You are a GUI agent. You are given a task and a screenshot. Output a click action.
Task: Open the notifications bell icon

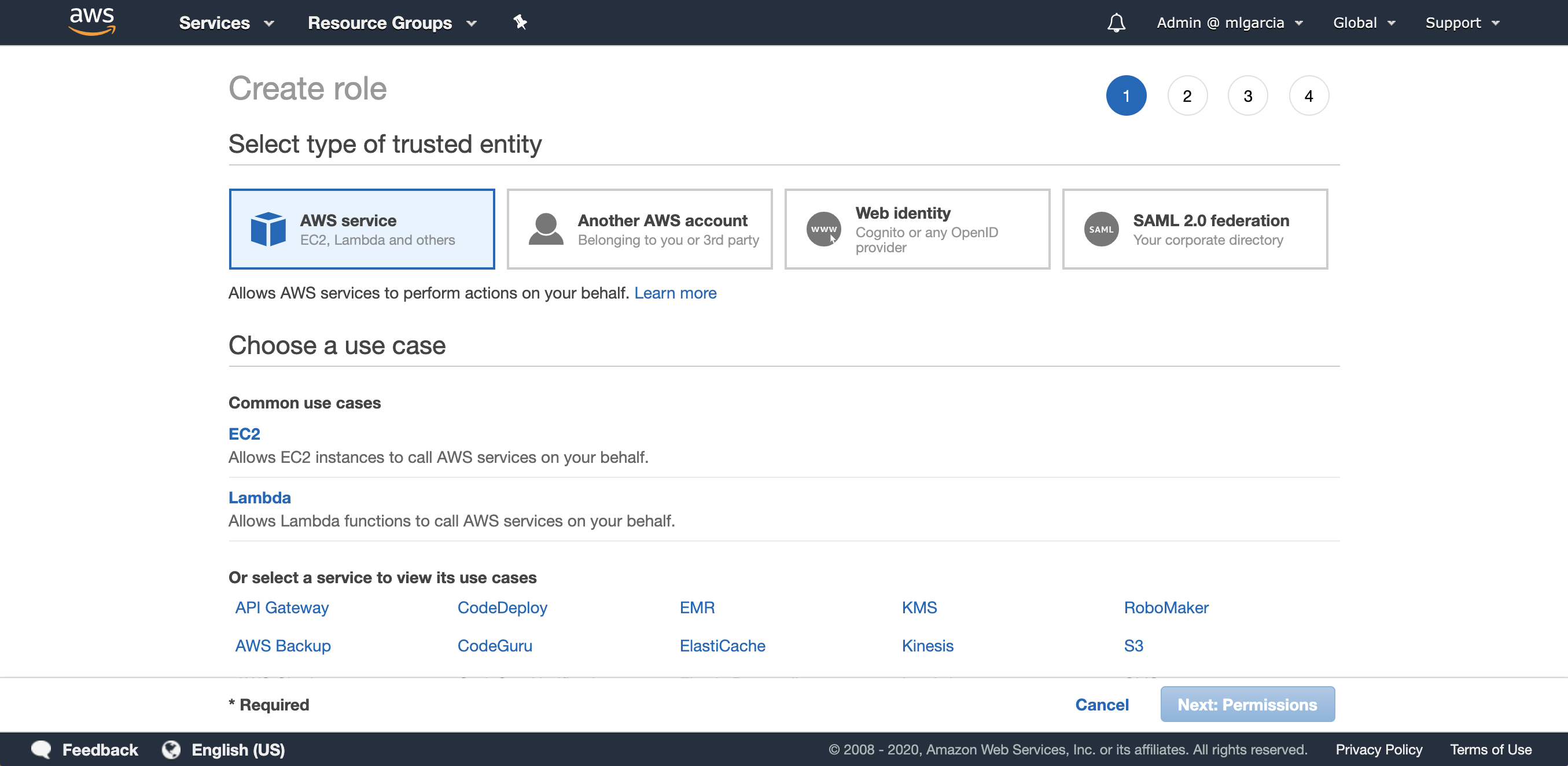(x=1116, y=23)
